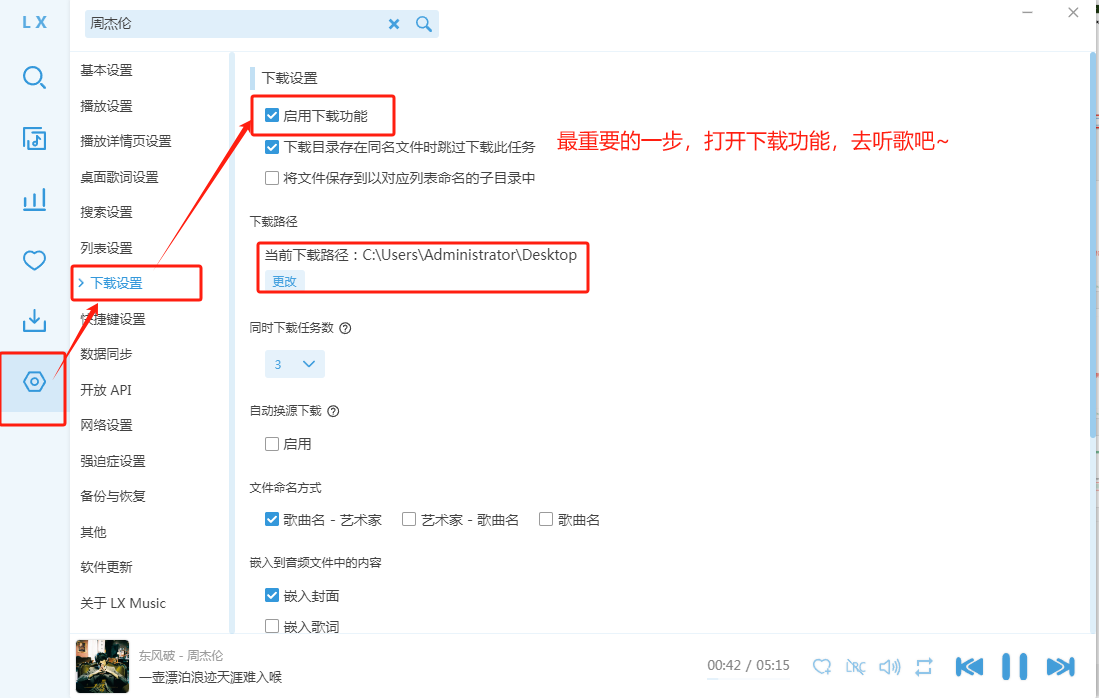Go to 快捷键设置 settings section

(113, 319)
